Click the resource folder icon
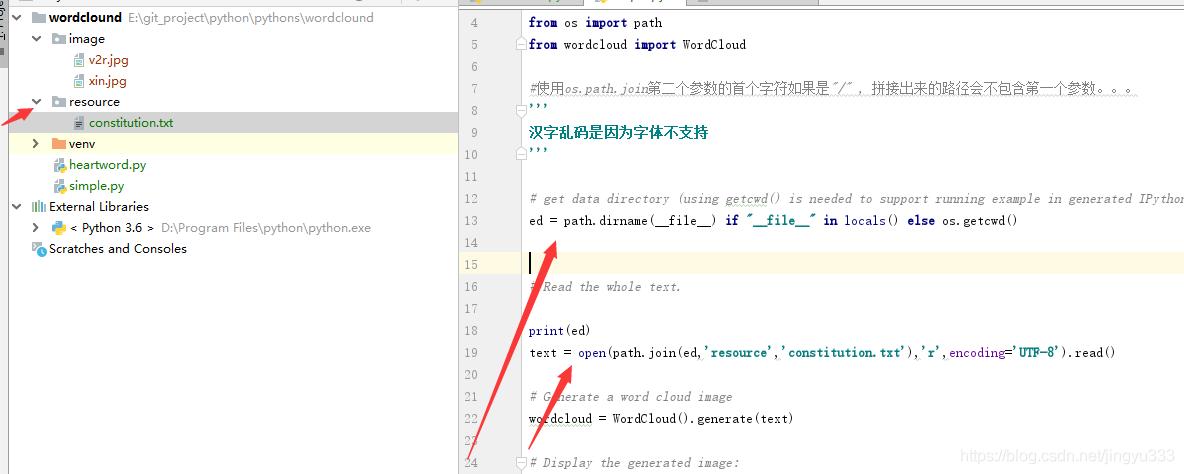Screen dimensions: 1184x474 (58, 101)
